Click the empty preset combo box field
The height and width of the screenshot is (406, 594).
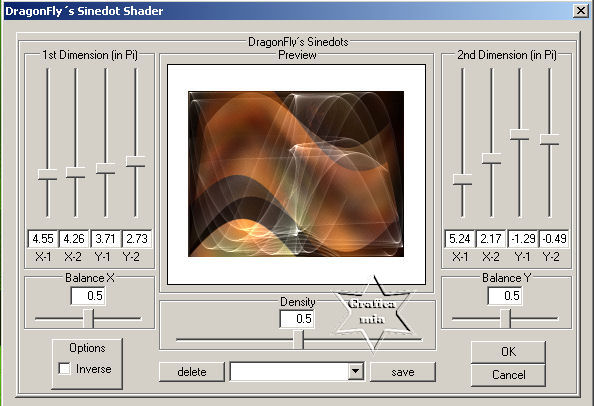289,372
